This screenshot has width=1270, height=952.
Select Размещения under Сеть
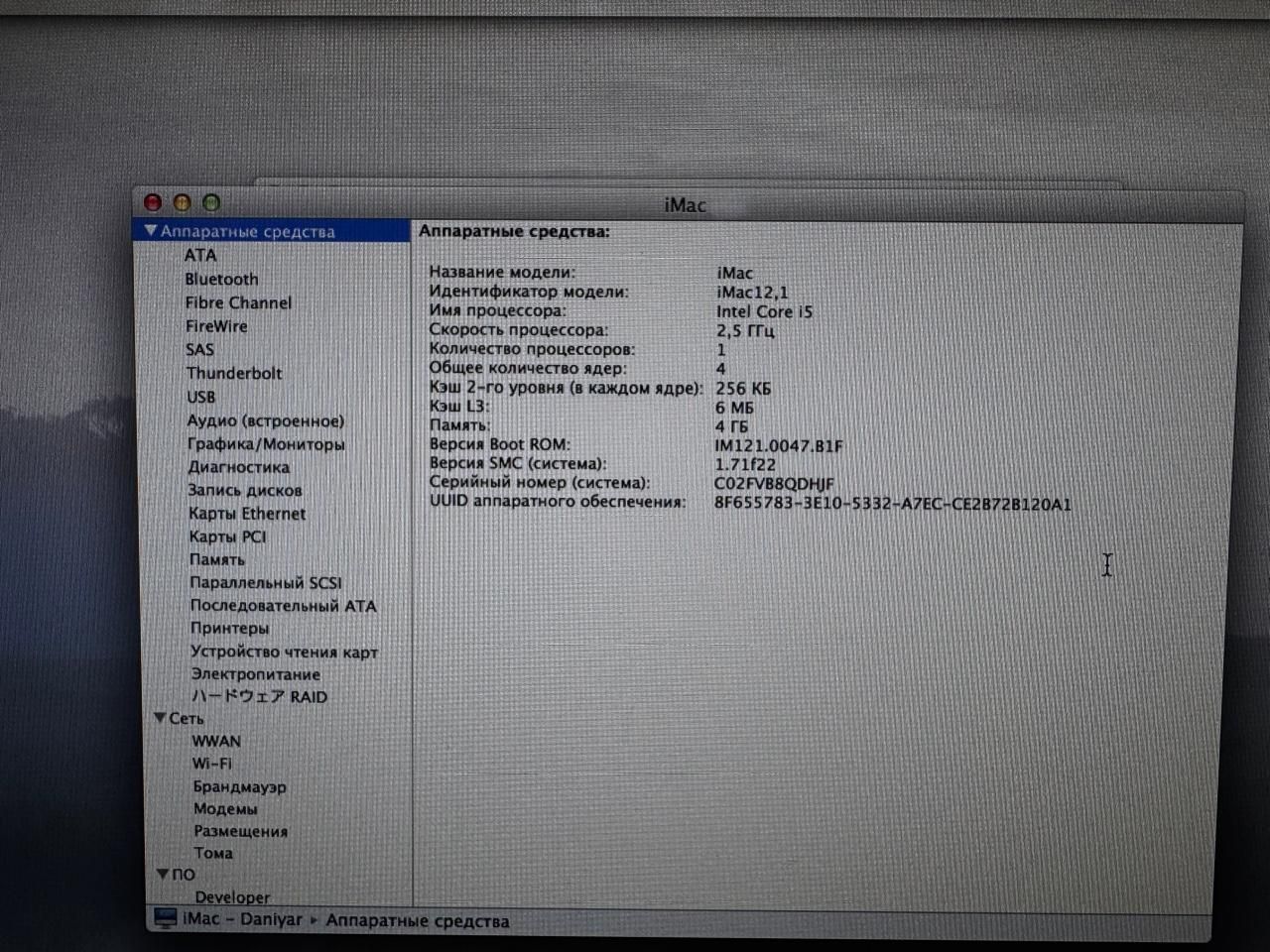point(240,831)
